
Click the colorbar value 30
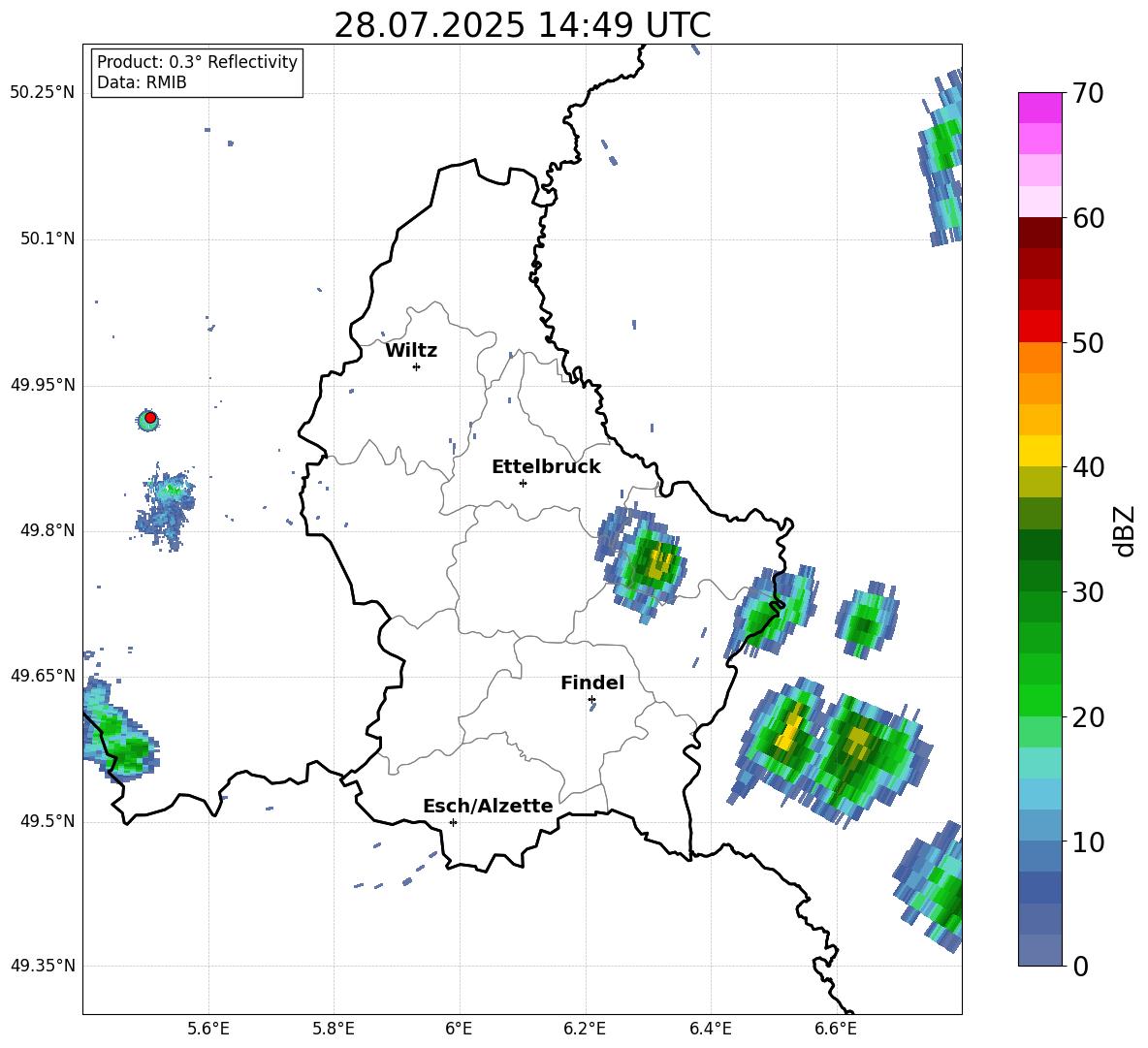pos(1088,592)
